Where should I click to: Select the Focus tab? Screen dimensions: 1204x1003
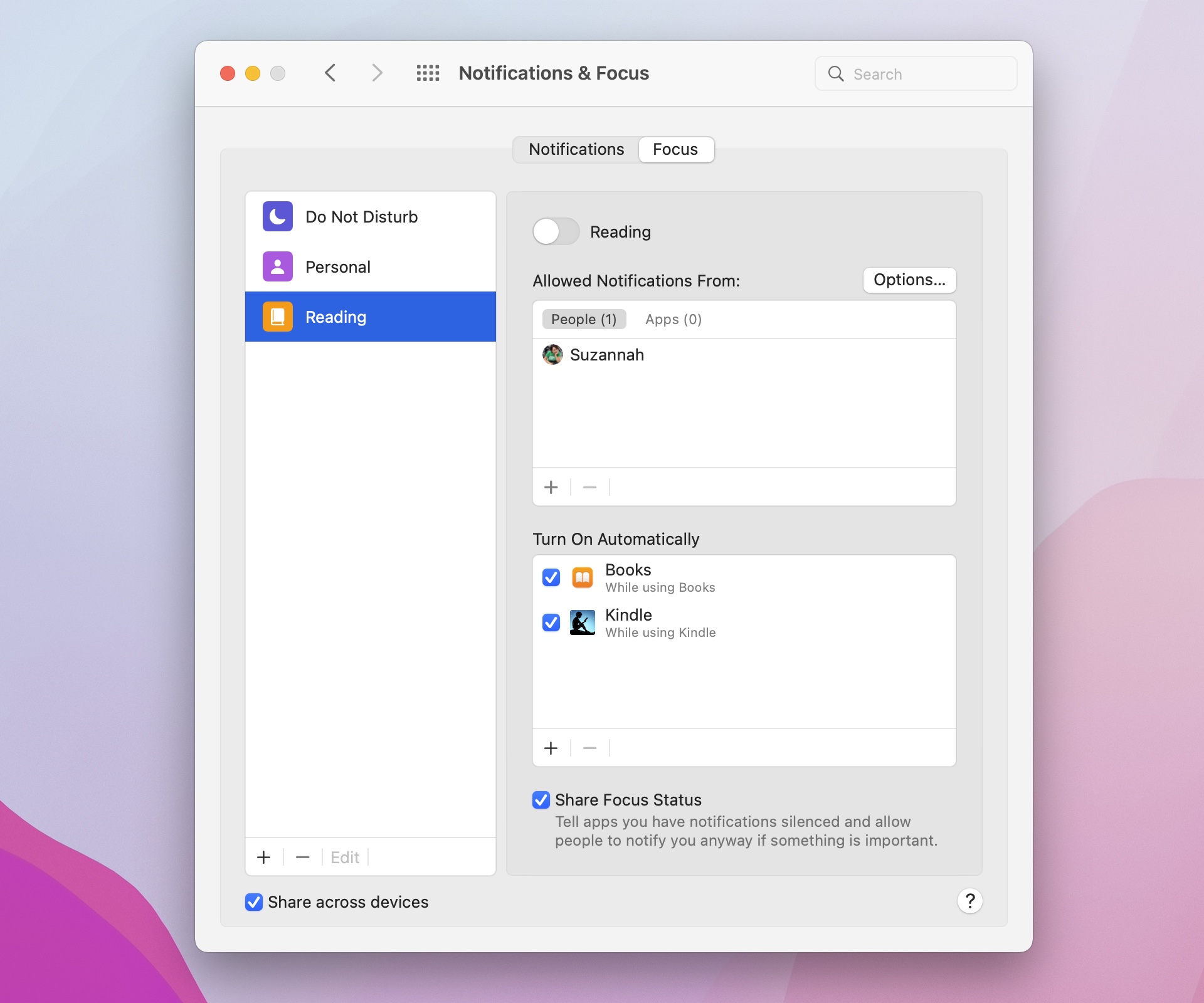pos(676,149)
